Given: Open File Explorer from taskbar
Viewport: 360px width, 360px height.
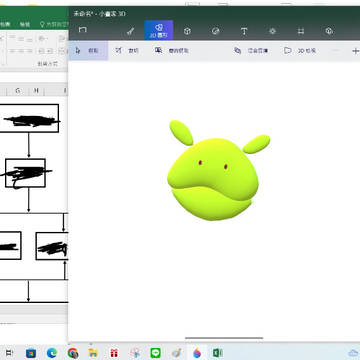Looking at the screenshot, I should (93, 353).
